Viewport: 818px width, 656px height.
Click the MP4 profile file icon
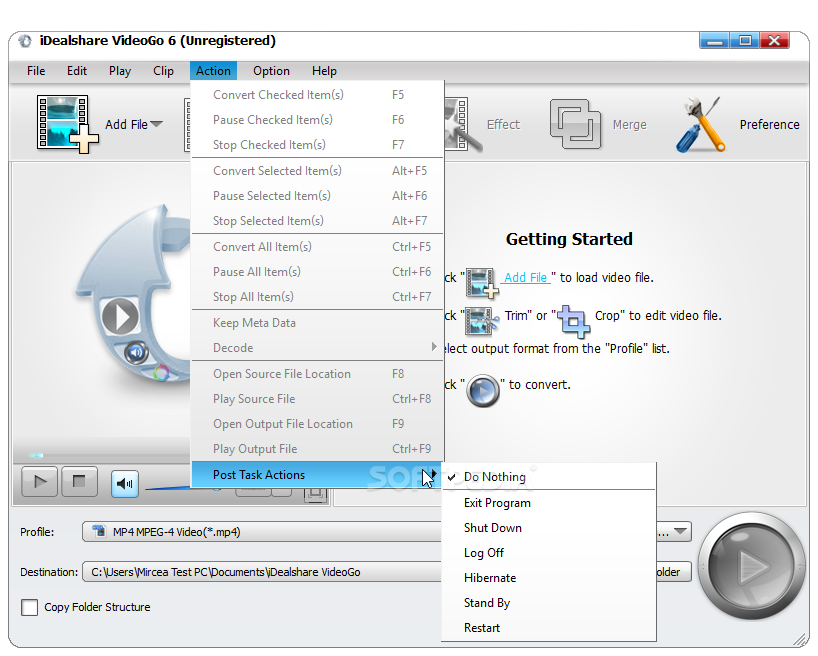99,531
